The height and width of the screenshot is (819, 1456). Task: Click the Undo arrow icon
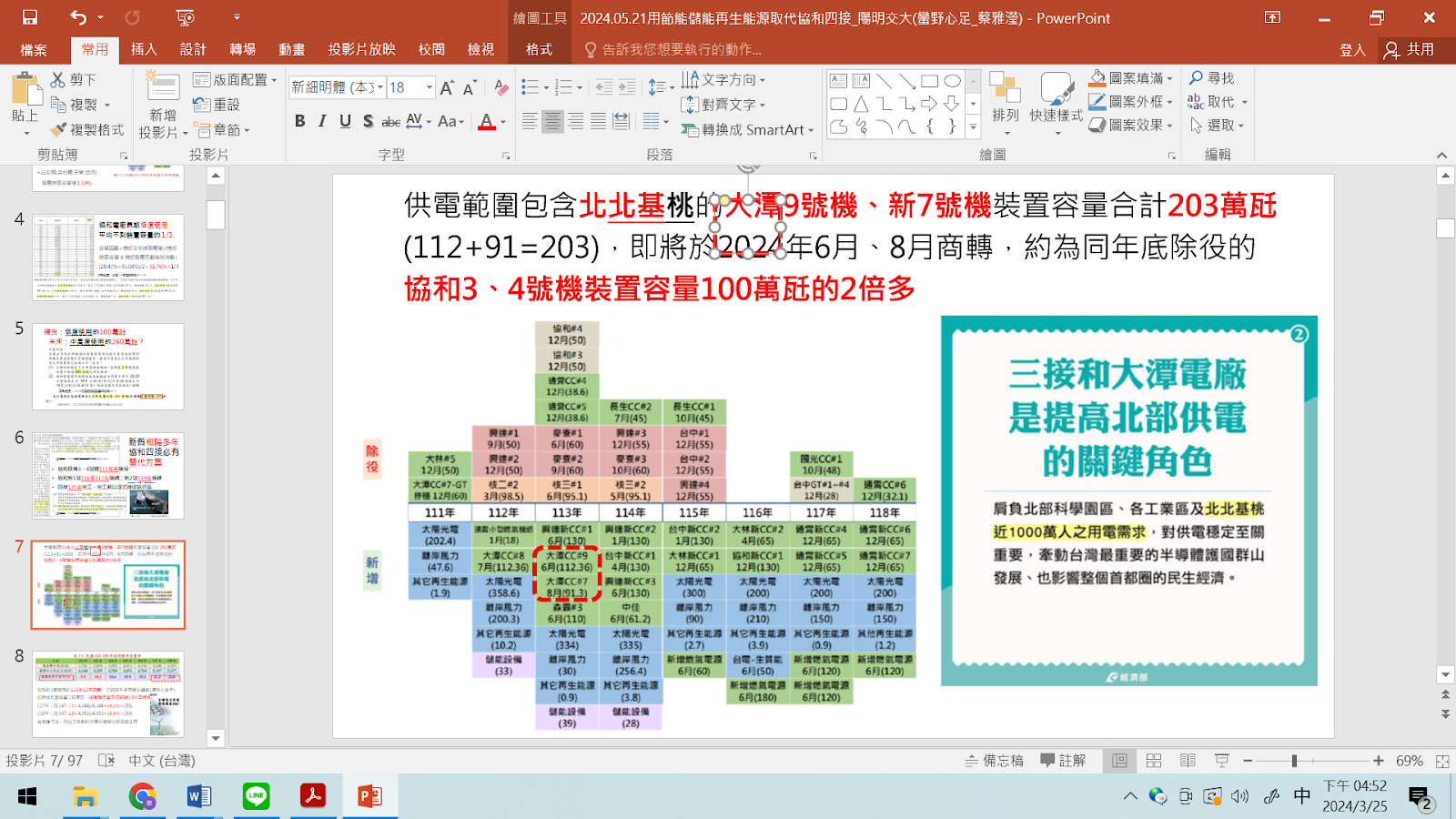[x=78, y=17]
